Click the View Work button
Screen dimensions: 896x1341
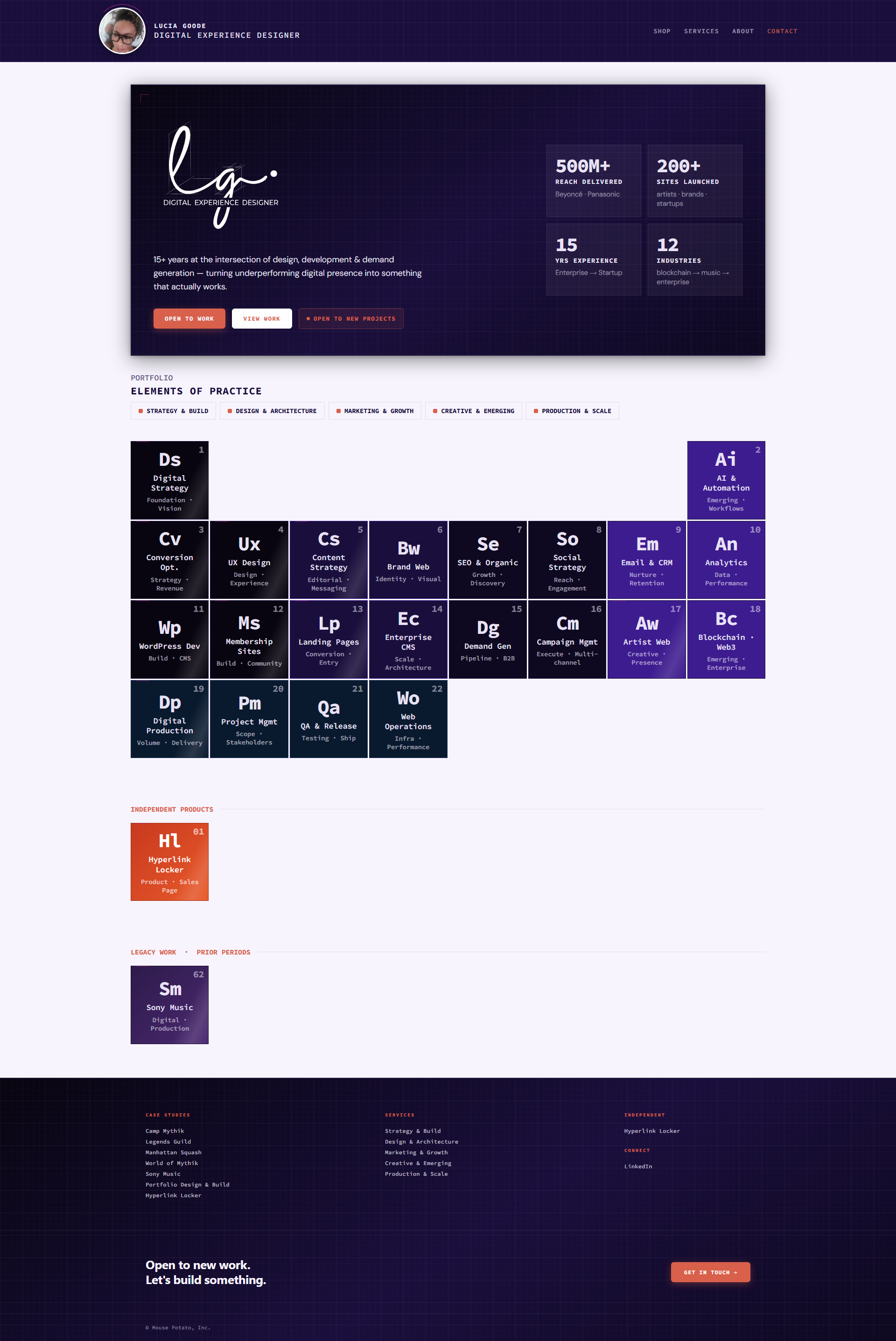pos(262,319)
